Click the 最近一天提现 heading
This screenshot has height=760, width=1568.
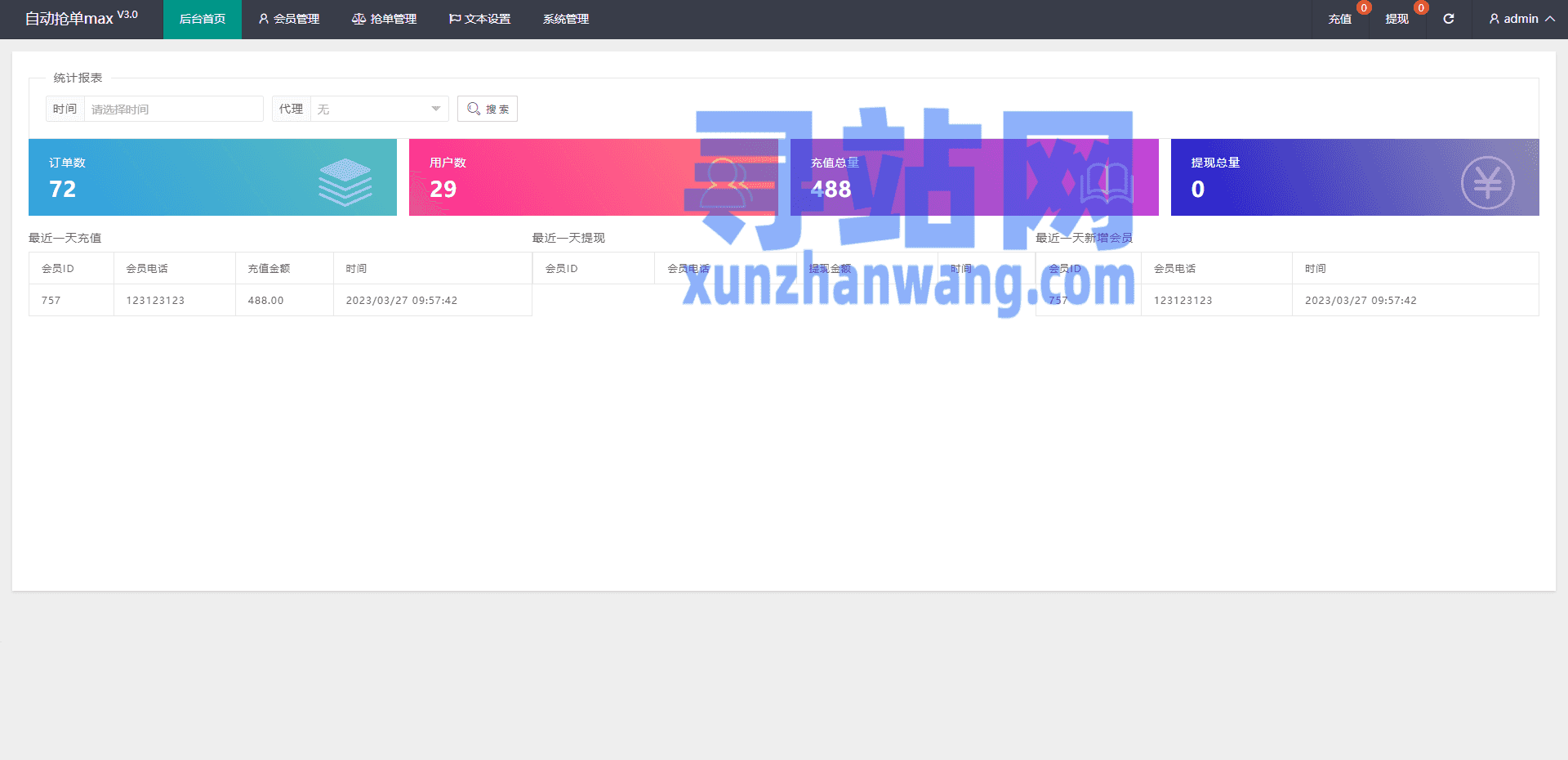(x=568, y=238)
